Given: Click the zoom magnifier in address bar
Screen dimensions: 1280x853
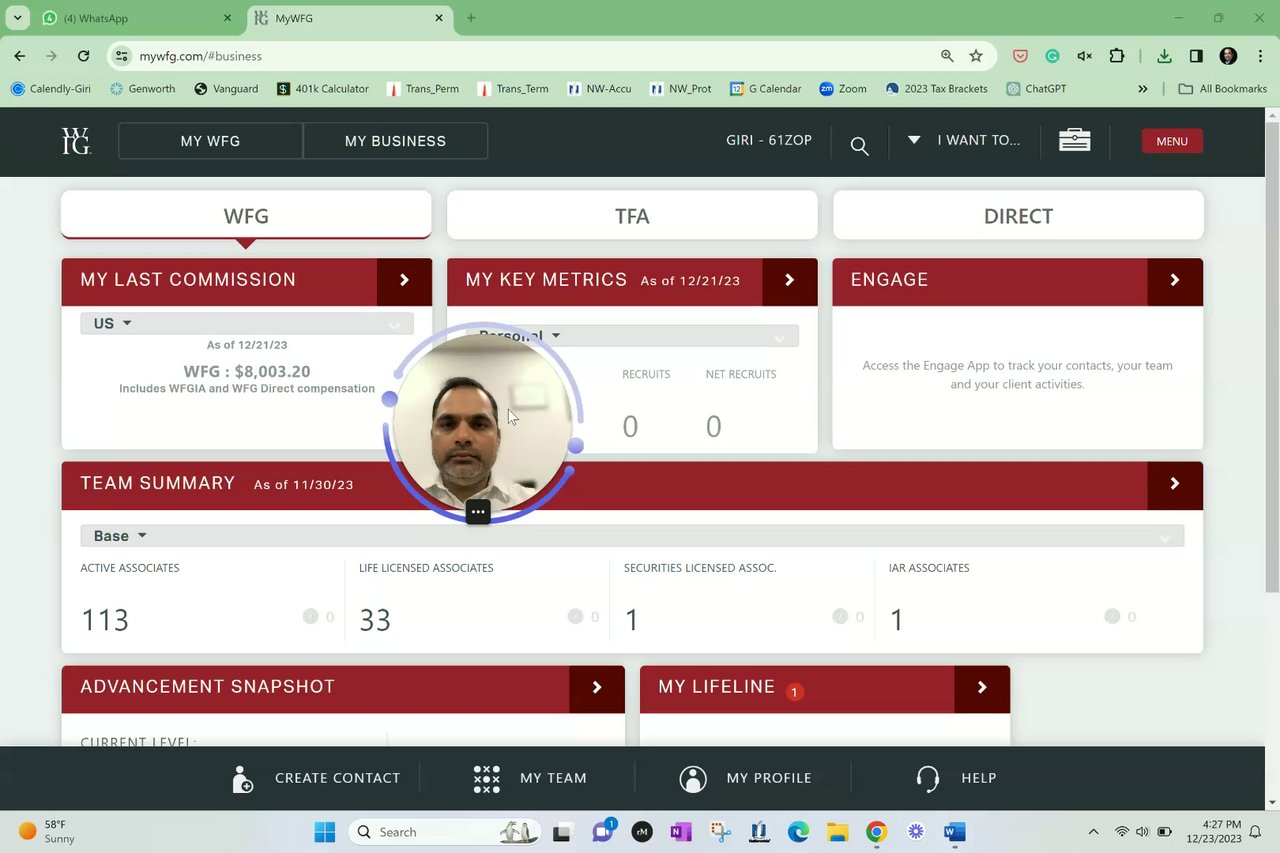Looking at the screenshot, I should pos(947,56).
